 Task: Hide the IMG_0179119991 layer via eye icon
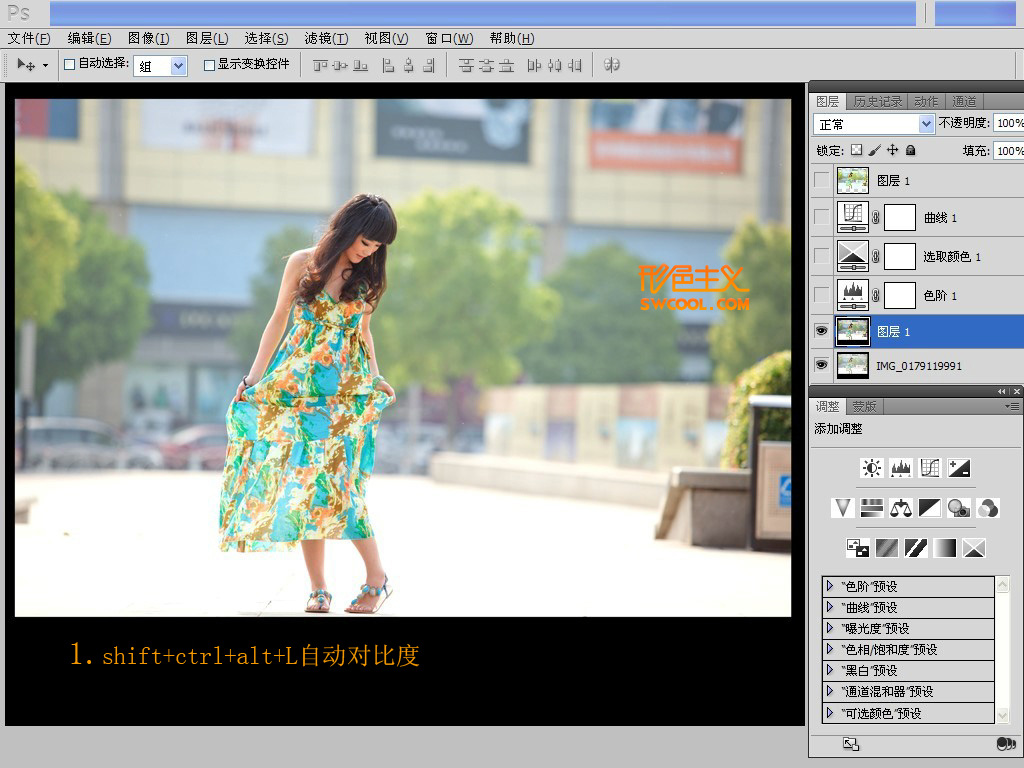click(821, 365)
